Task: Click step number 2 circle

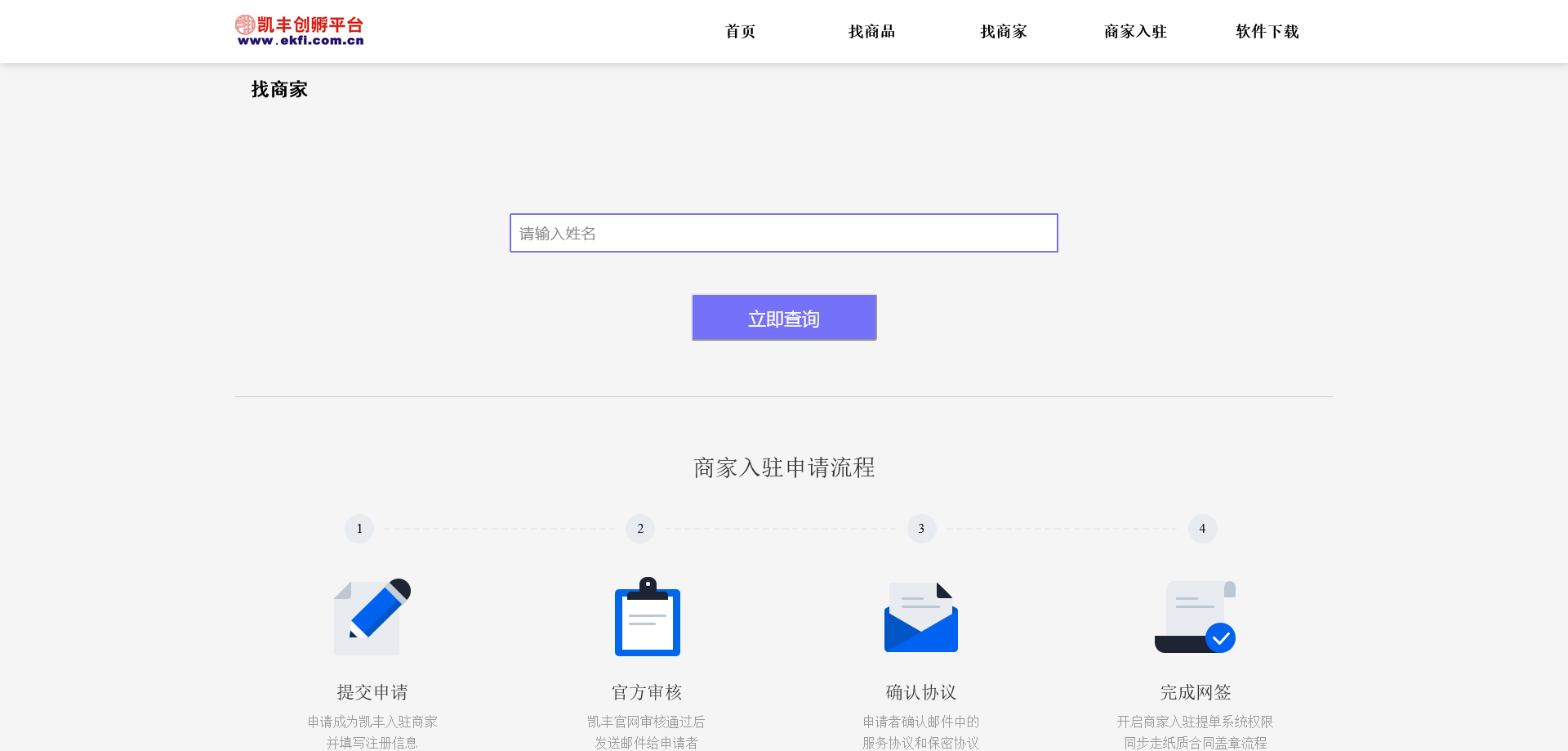Action: [x=640, y=528]
